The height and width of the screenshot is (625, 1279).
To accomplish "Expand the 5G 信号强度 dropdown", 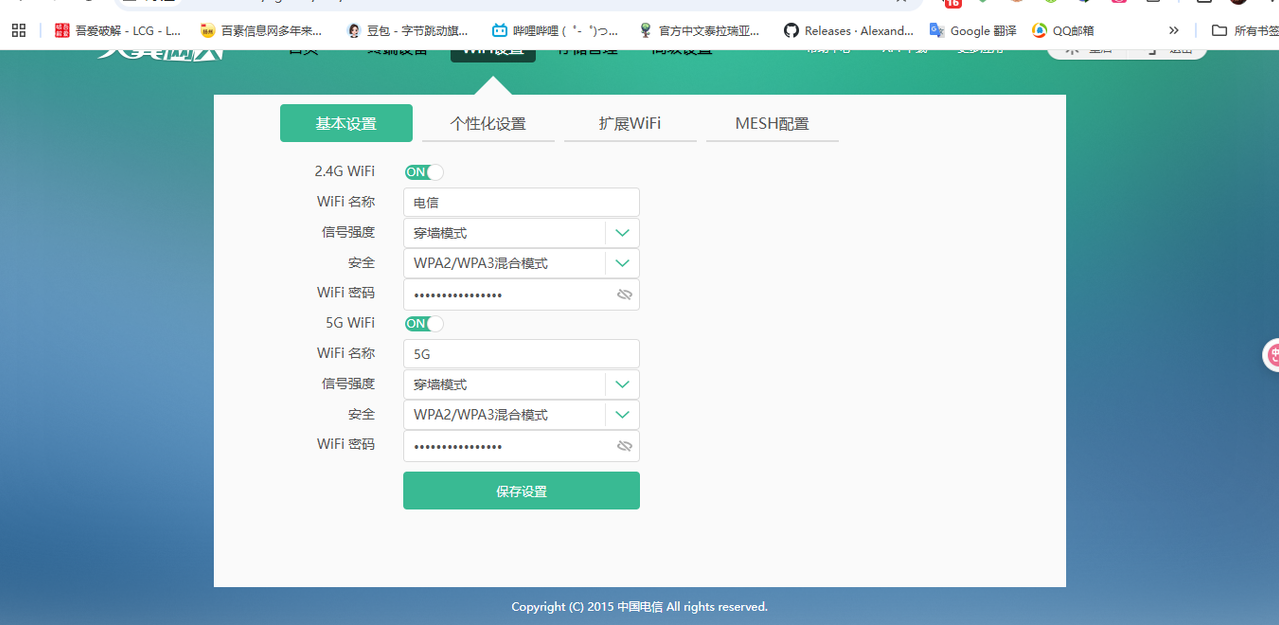I will [x=622, y=384].
